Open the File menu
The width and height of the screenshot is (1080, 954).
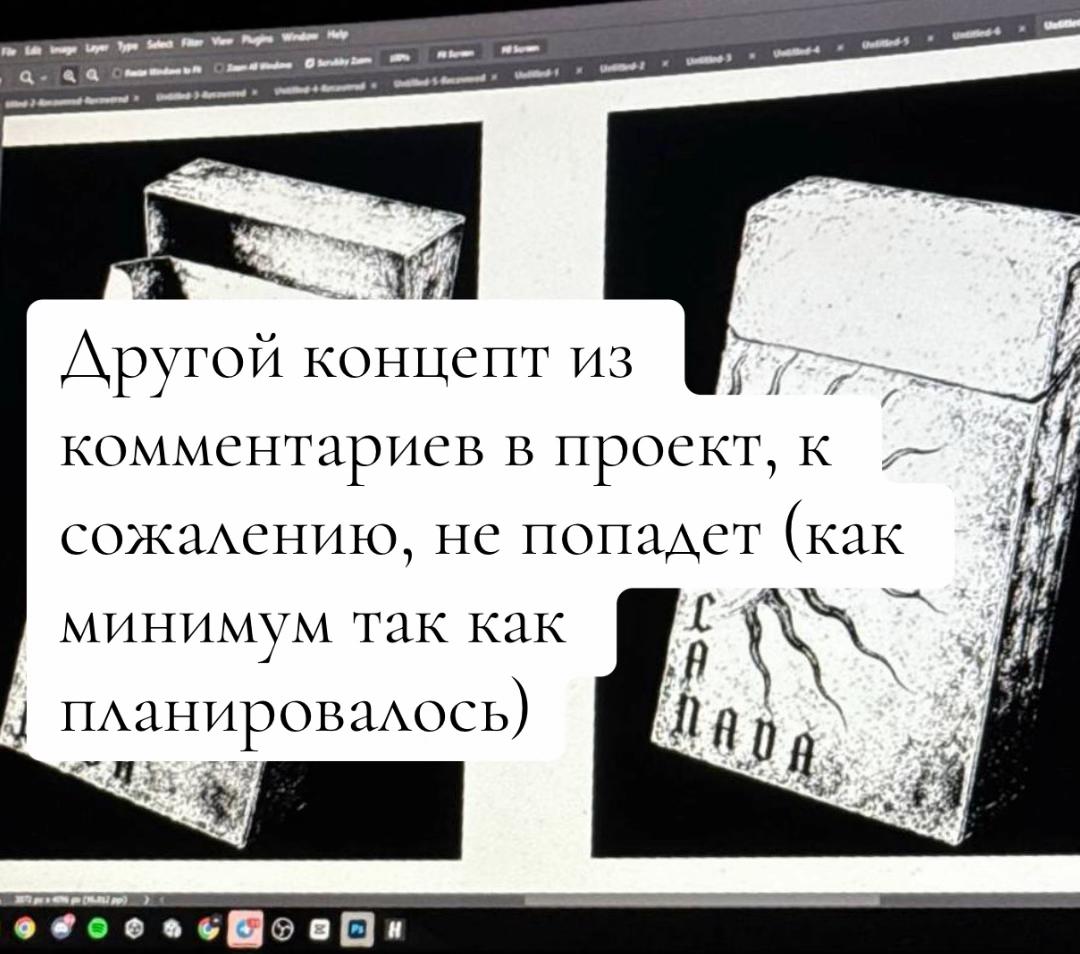[8, 52]
